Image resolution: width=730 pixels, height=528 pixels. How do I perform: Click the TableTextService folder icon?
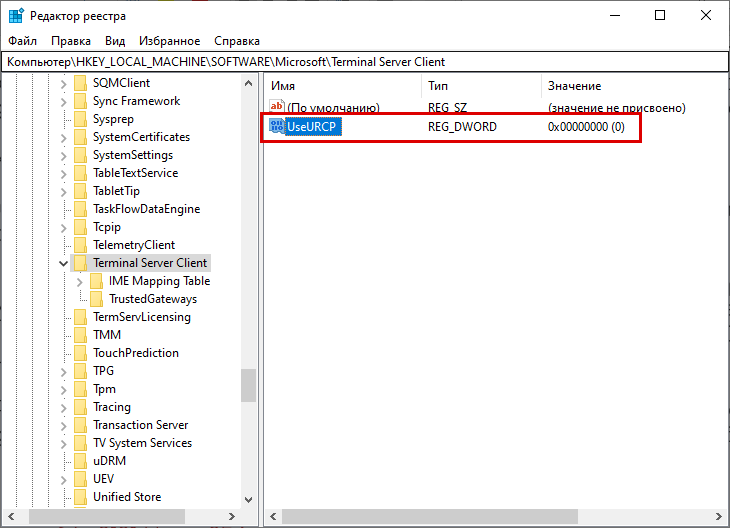click(81, 173)
